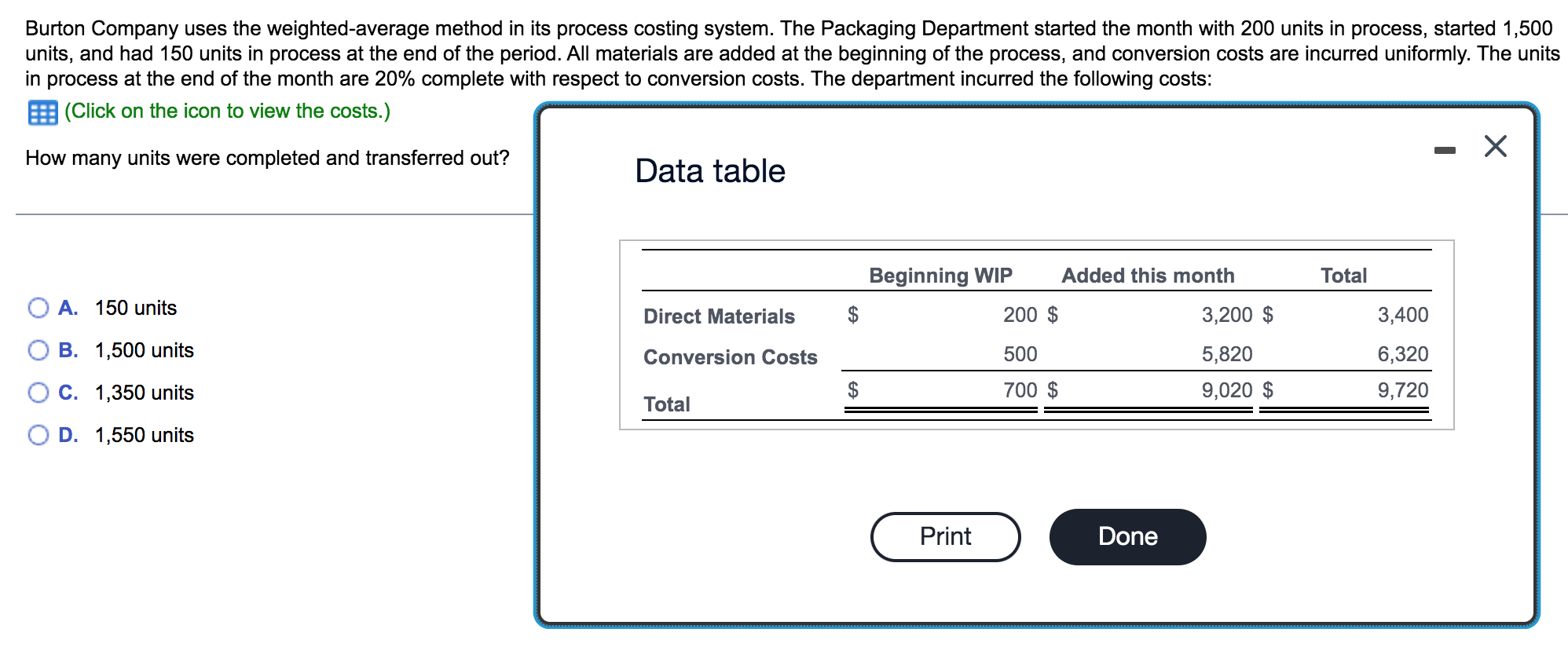Click the question text about units transferred out

[x=267, y=157]
